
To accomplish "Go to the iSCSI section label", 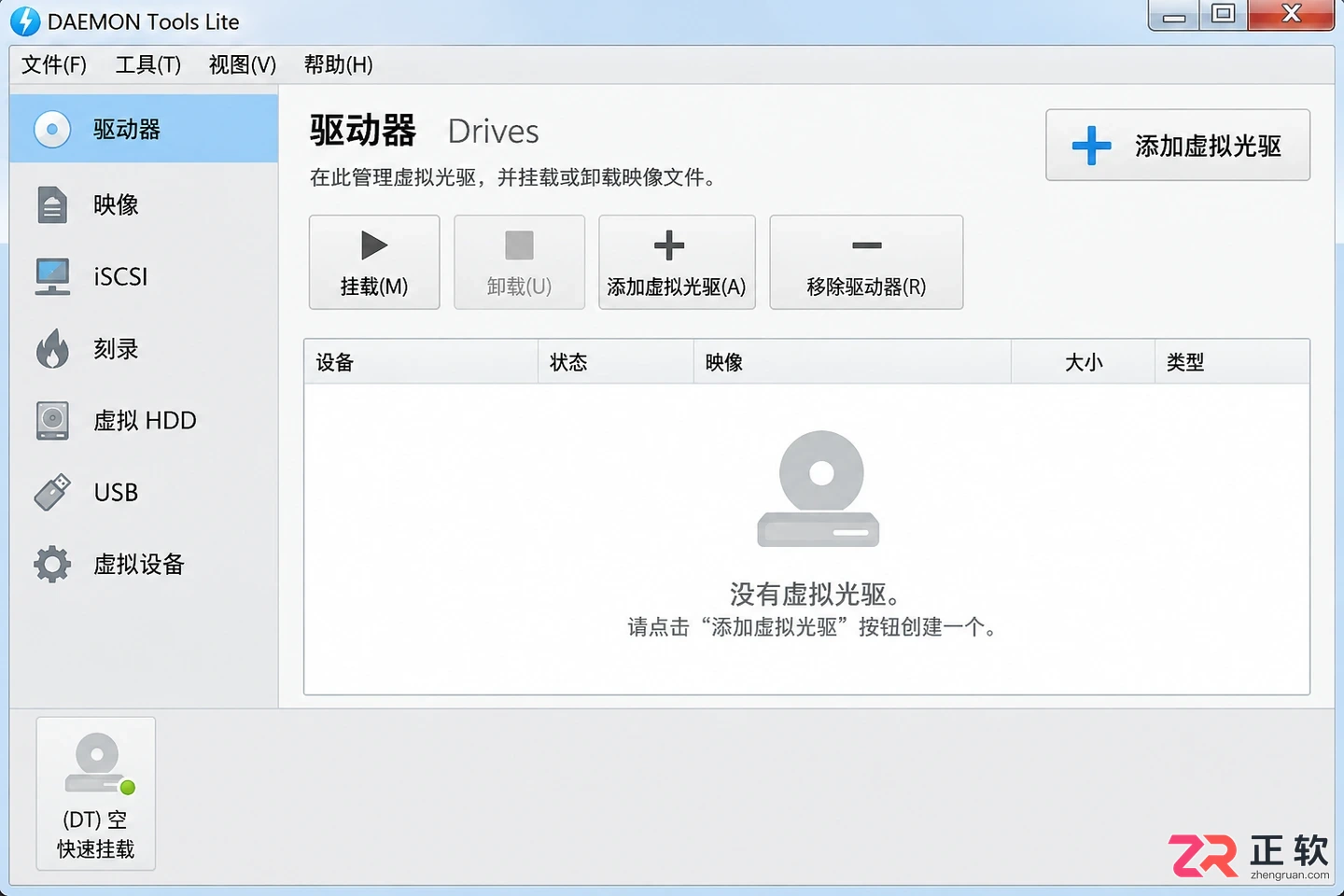I will [x=120, y=276].
